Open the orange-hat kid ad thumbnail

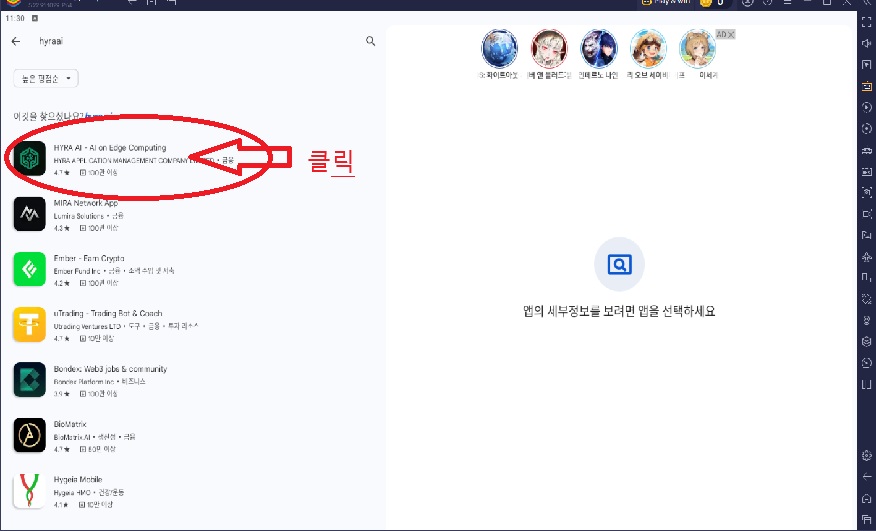point(648,49)
